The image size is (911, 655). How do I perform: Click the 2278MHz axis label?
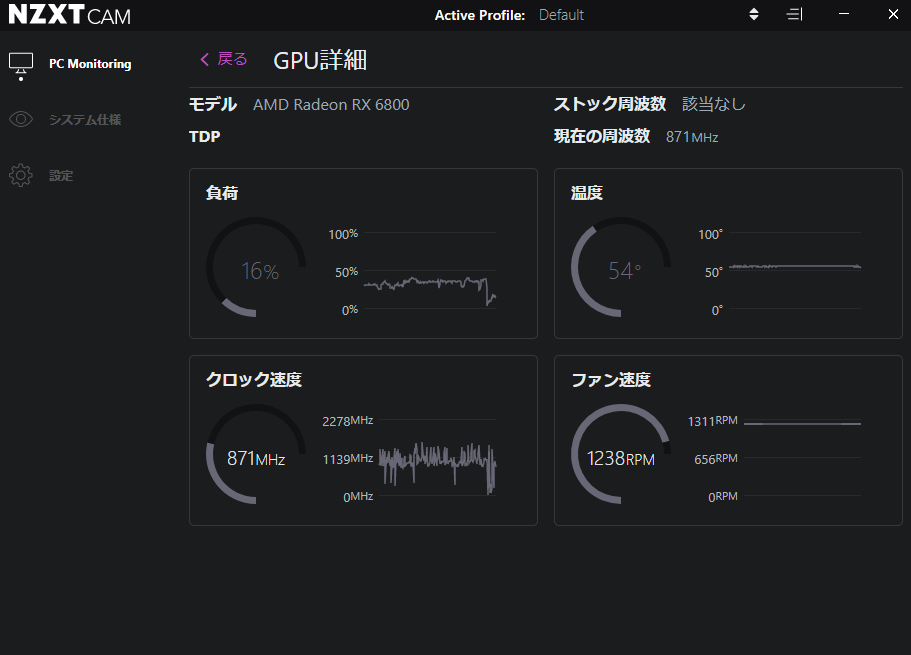pos(347,421)
